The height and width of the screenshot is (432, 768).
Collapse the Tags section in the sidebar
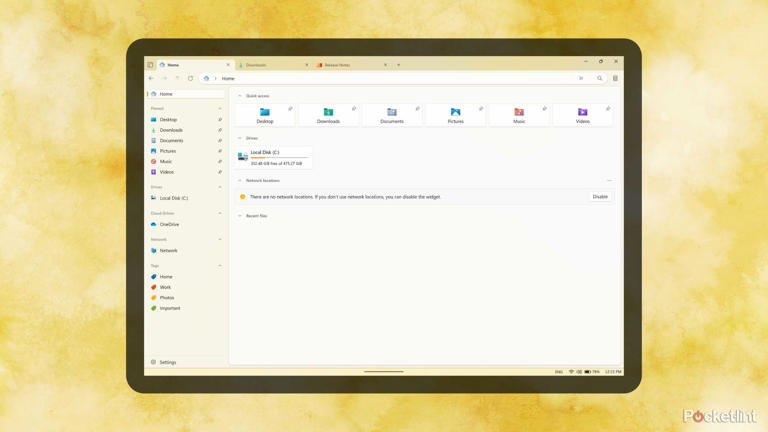tap(220, 265)
